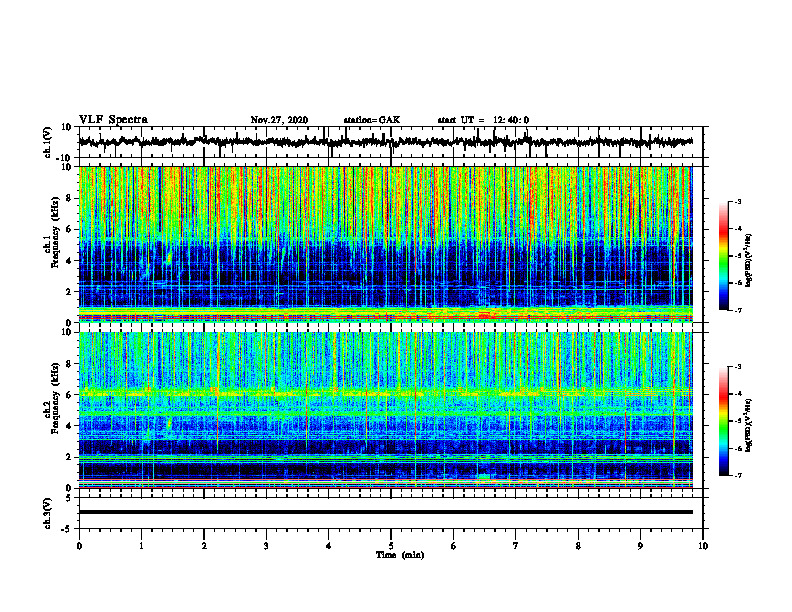Click time-axis tick label '7'
The height and width of the screenshot is (612, 792).
[x=516, y=546]
